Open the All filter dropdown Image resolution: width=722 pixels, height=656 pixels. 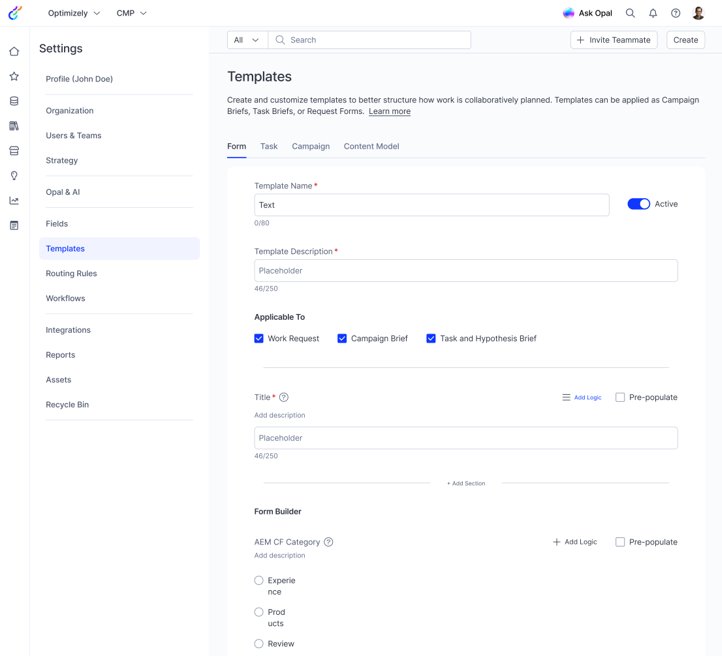point(246,40)
